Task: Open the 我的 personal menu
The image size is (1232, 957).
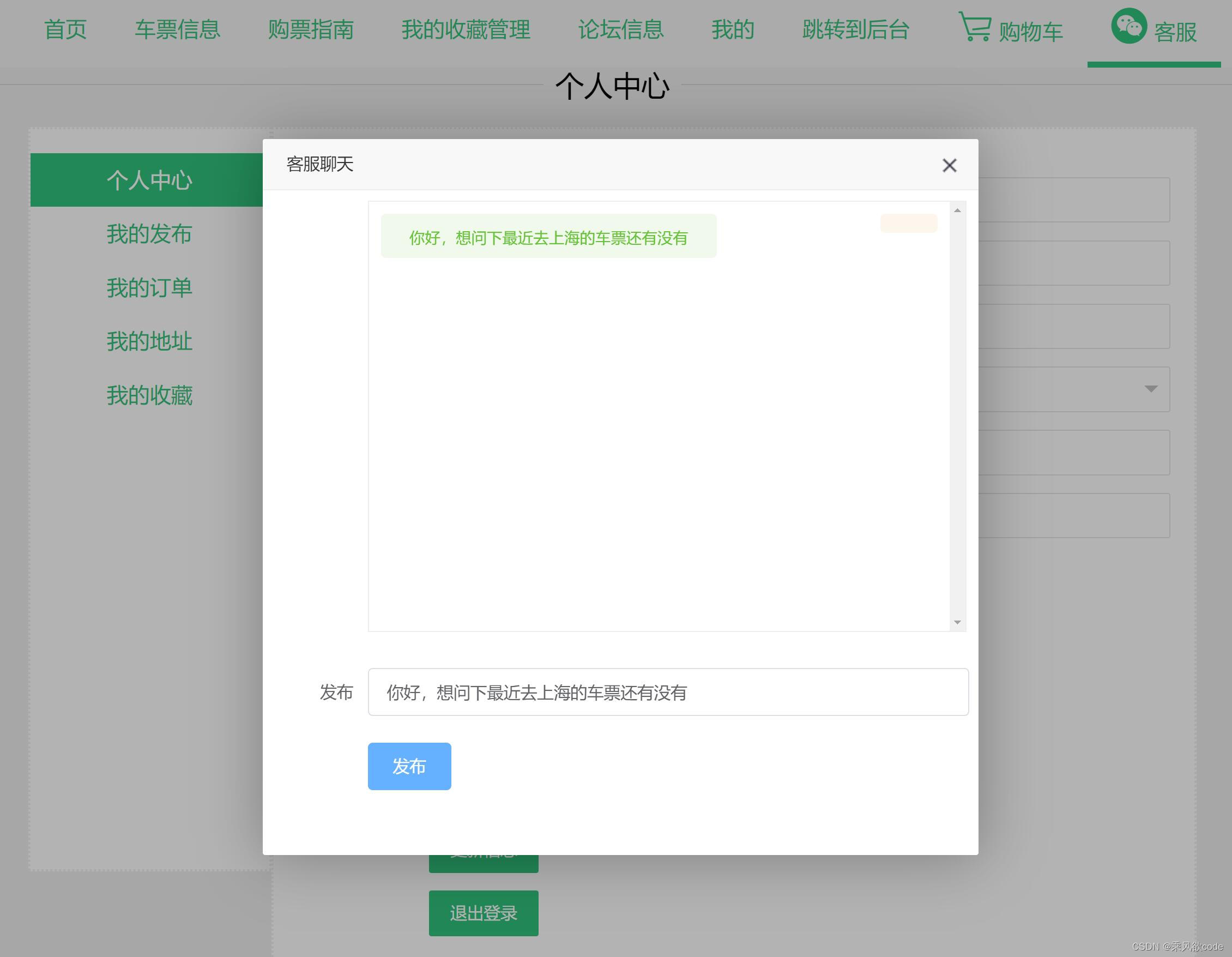Action: (733, 31)
